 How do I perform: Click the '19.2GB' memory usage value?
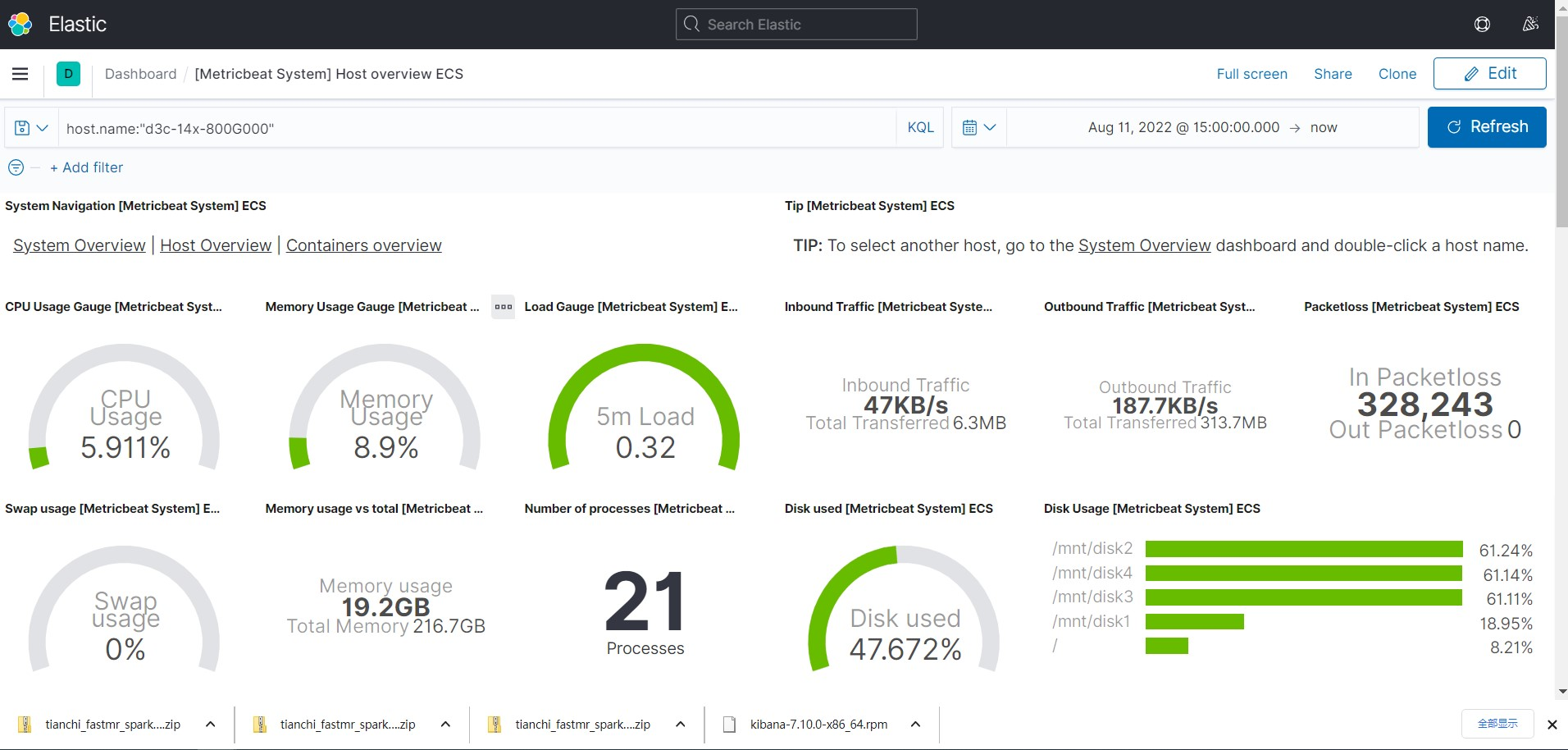click(x=385, y=607)
